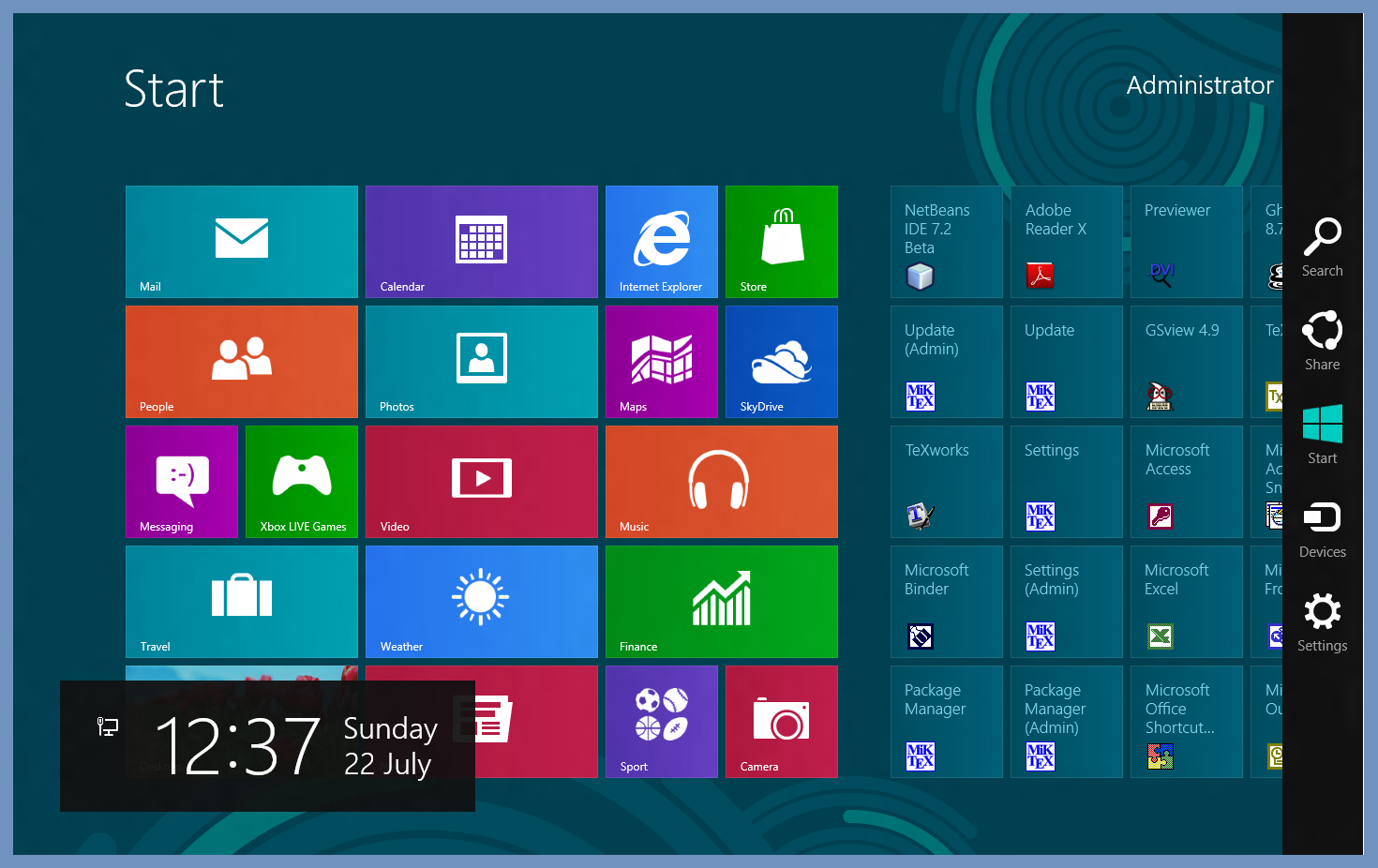Click the Search charm
This screenshot has width=1378, height=868.
(x=1323, y=247)
